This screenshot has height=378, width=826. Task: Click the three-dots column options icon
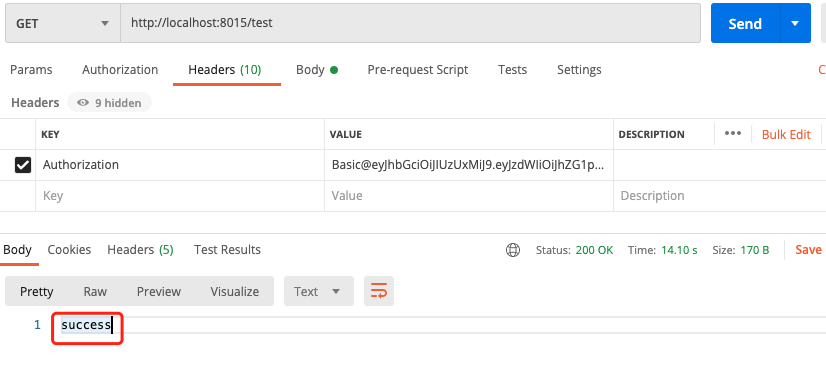733,134
